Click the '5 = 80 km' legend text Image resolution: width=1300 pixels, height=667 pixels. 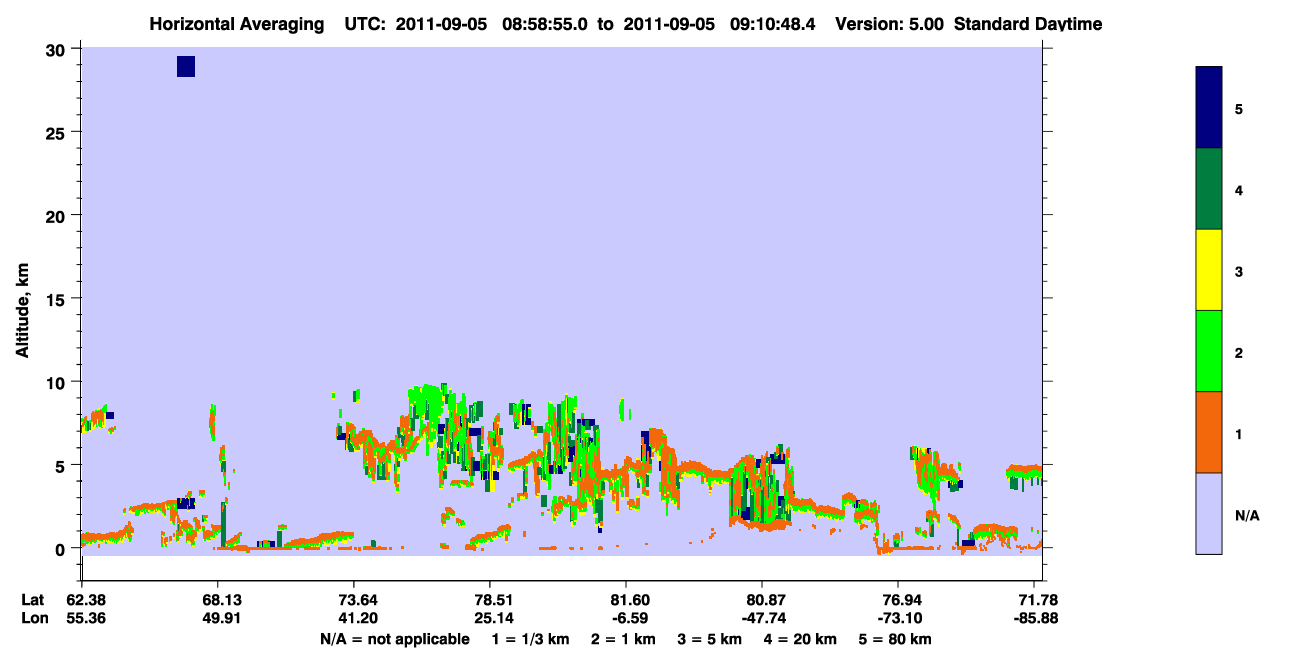point(896,639)
